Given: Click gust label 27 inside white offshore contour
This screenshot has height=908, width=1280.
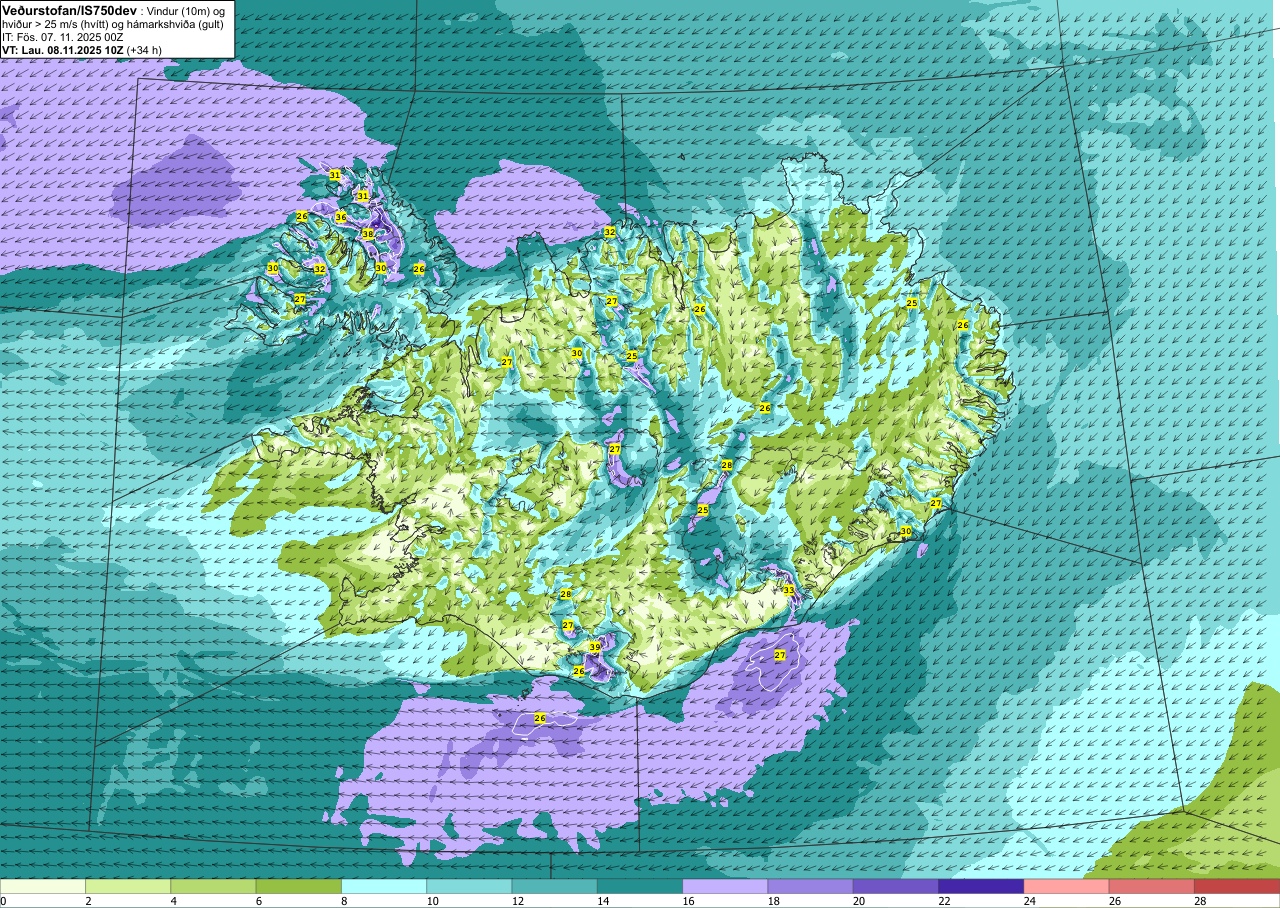Looking at the screenshot, I should point(780,655).
